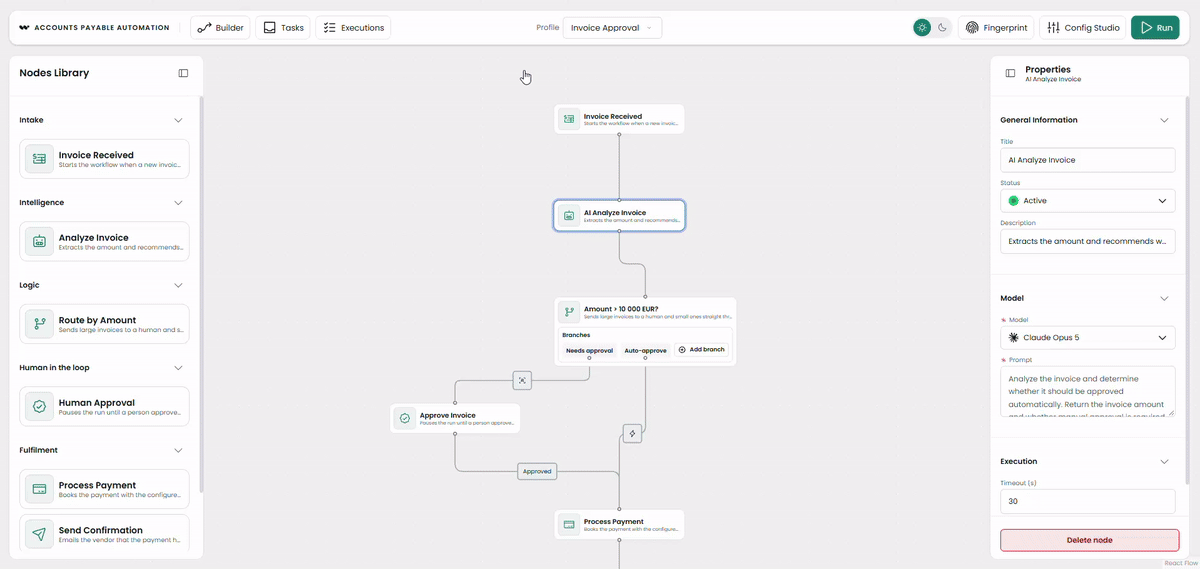The width and height of the screenshot is (1200, 569).
Task: Collapse the Execution section
Action: coord(1164,461)
